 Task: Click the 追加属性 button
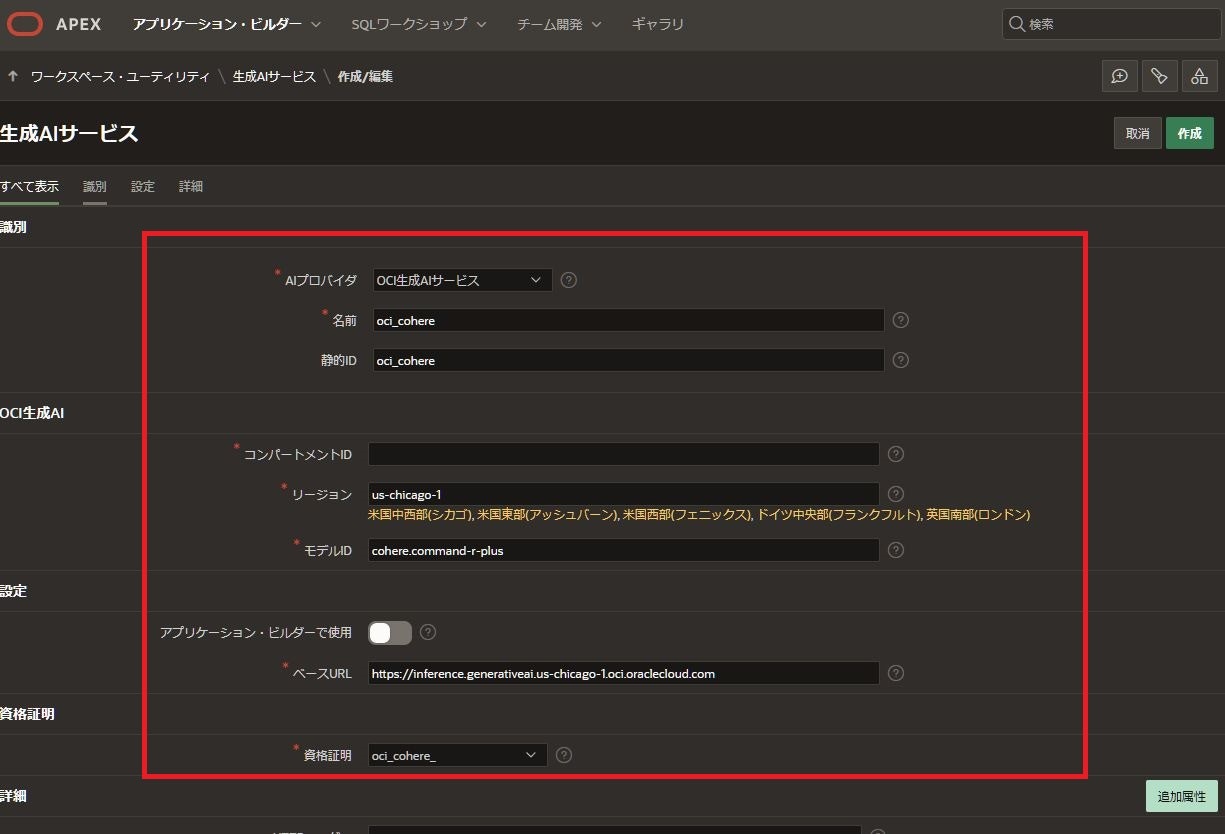point(1182,796)
